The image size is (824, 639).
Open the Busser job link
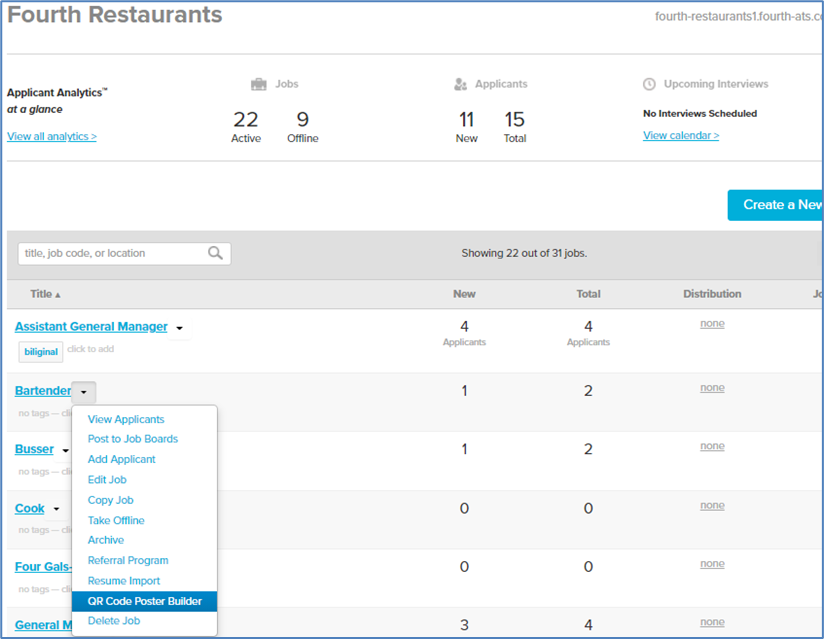click(x=34, y=449)
